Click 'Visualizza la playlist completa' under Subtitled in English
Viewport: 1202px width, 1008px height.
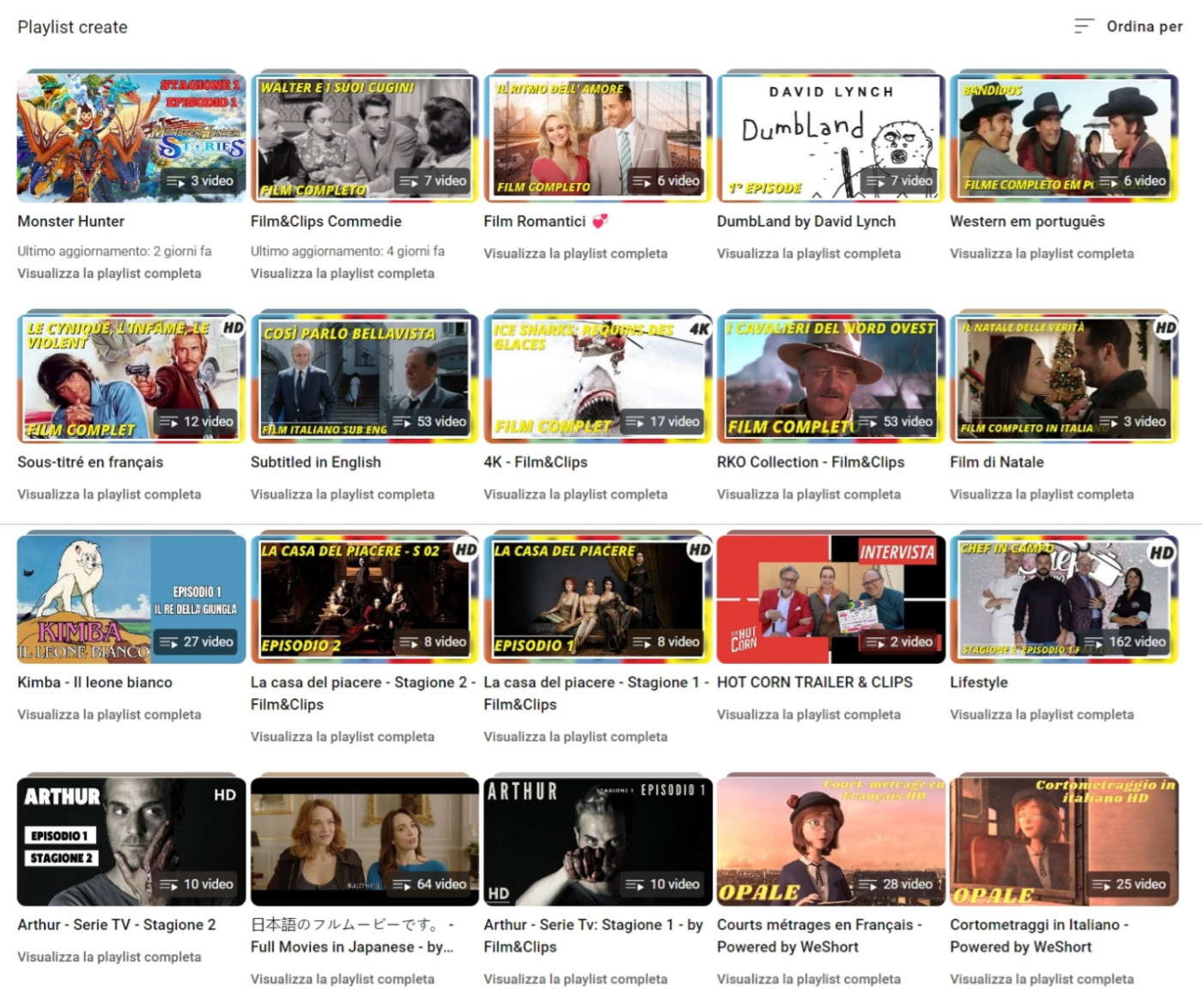(x=343, y=495)
